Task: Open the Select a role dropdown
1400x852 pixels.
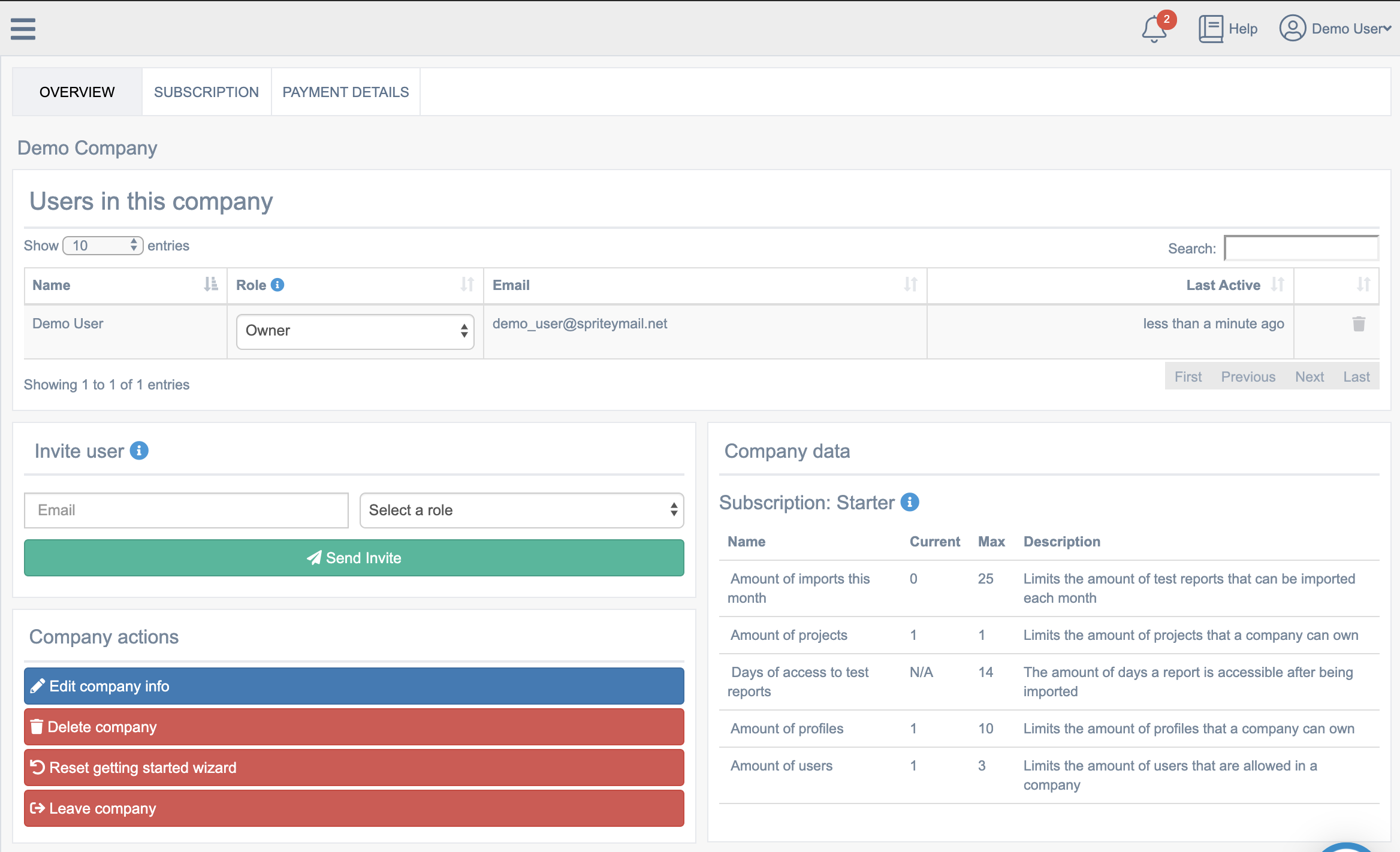Action: [x=521, y=510]
